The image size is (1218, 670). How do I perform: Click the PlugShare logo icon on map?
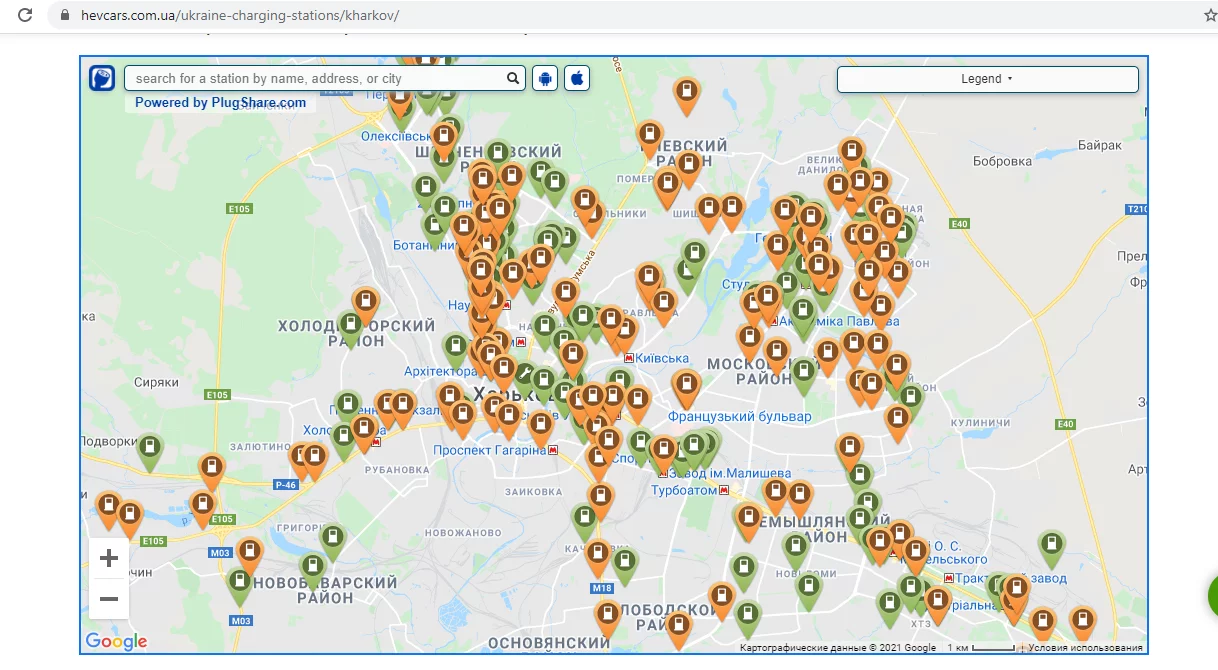coord(102,78)
